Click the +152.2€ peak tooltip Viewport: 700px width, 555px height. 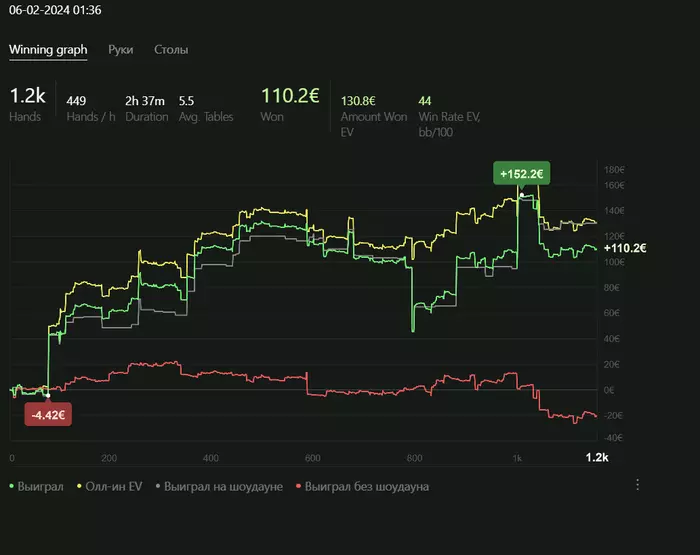pos(521,173)
